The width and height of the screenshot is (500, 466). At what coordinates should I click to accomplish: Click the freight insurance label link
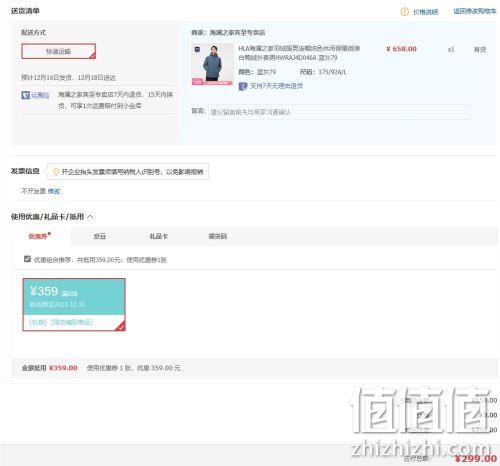(x=40, y=95)
